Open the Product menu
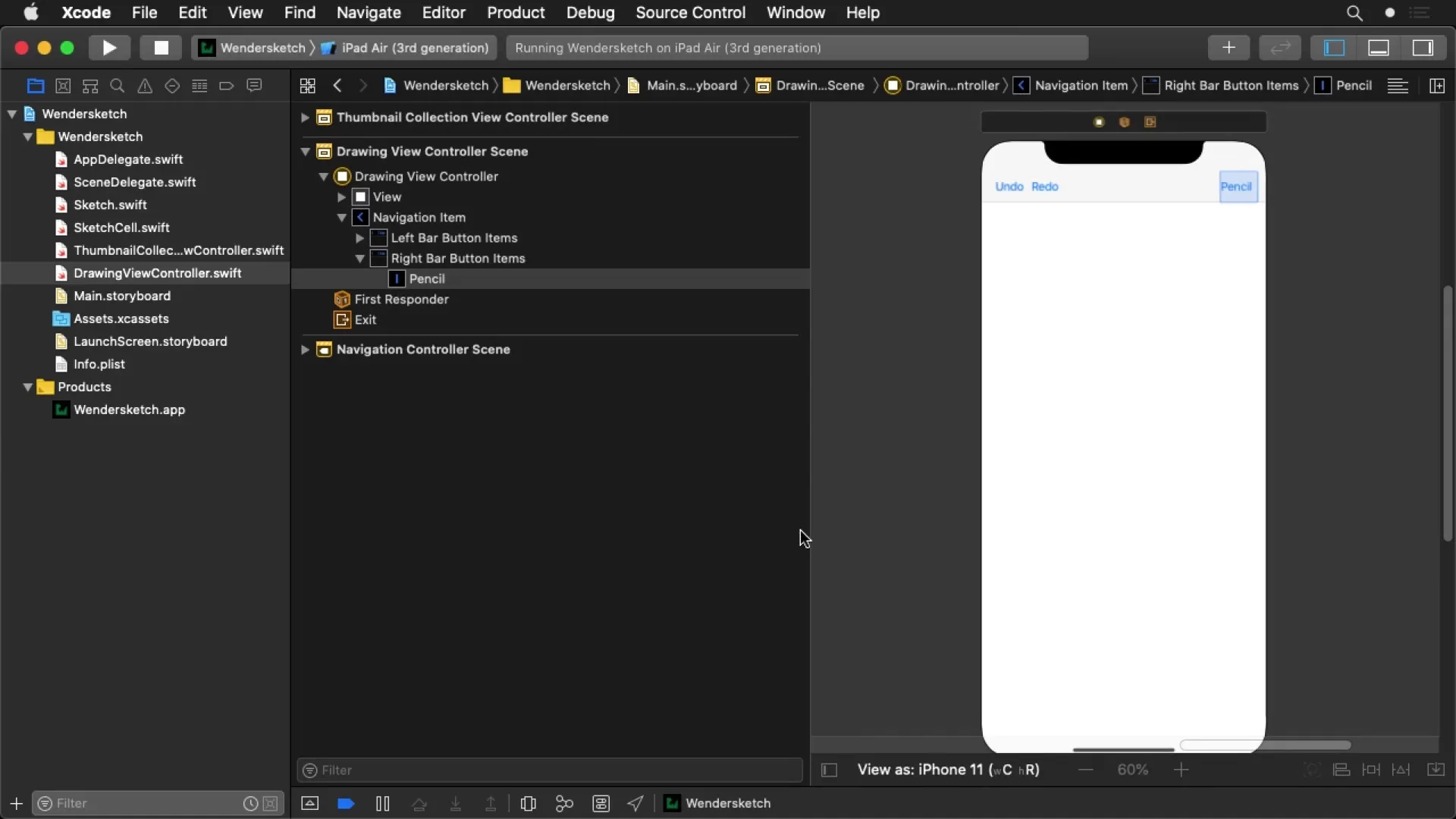The width and height of the screenshot is (1456, 819). click(x=516, y=13)
